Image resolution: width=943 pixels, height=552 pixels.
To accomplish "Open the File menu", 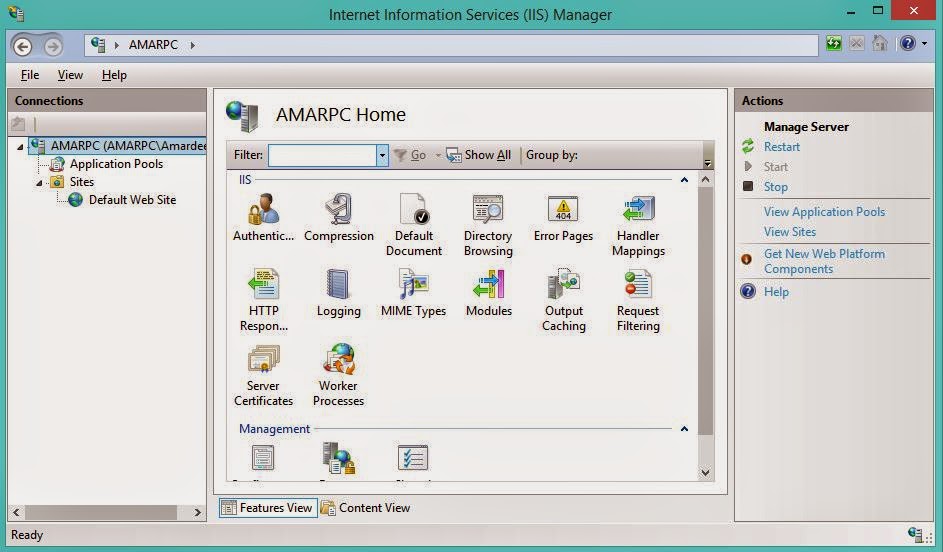I will [x=29, y=75].
